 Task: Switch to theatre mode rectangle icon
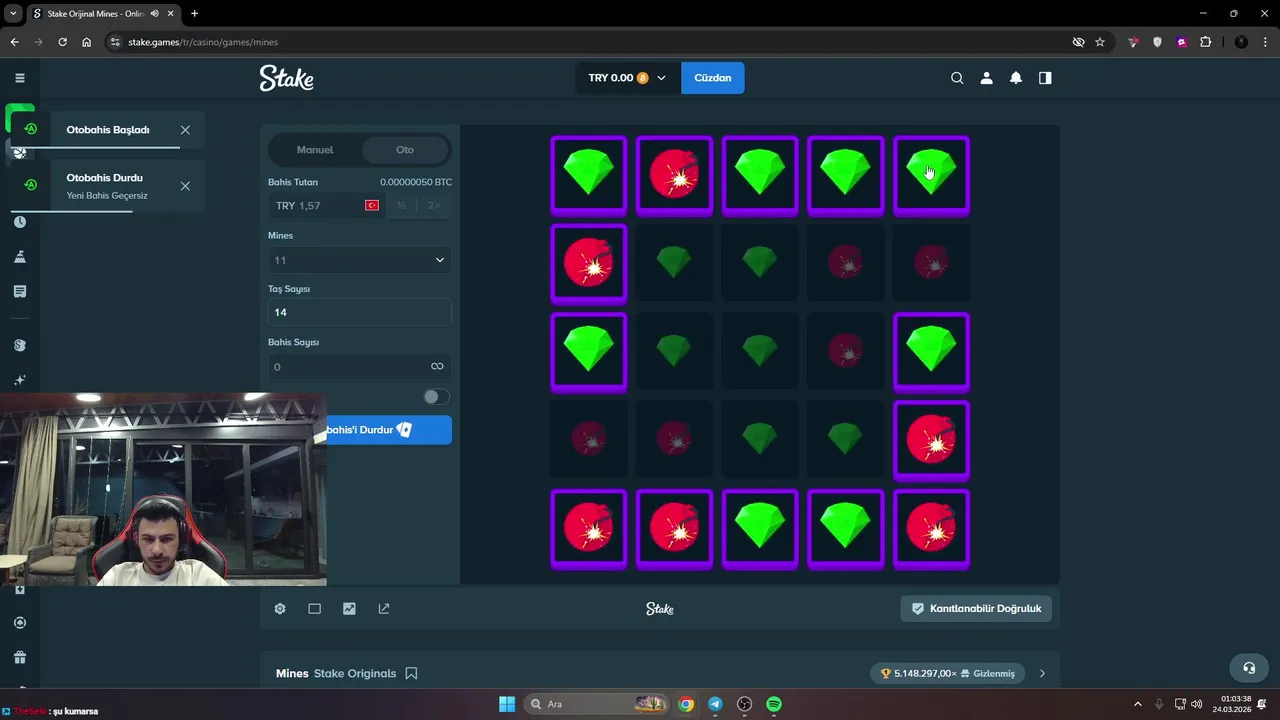tap(314, 608)
